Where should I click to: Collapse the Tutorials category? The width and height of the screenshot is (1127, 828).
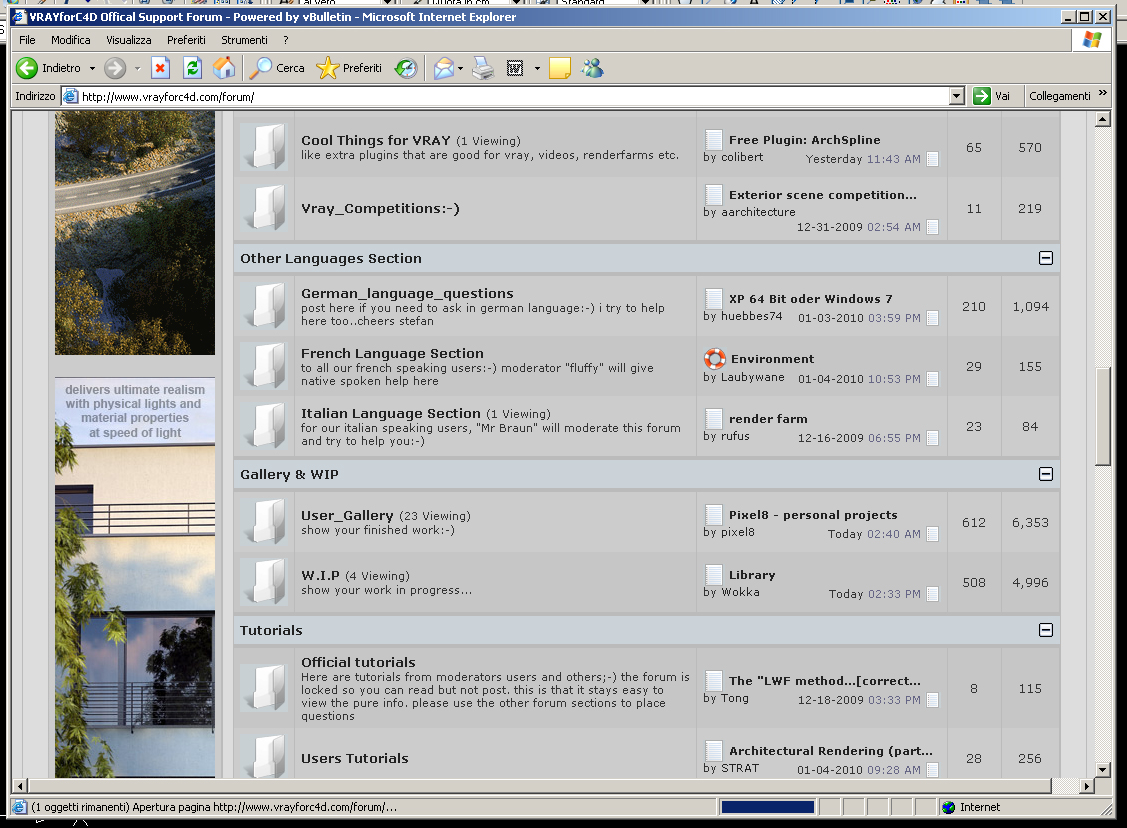click(x=1046, y=630)
